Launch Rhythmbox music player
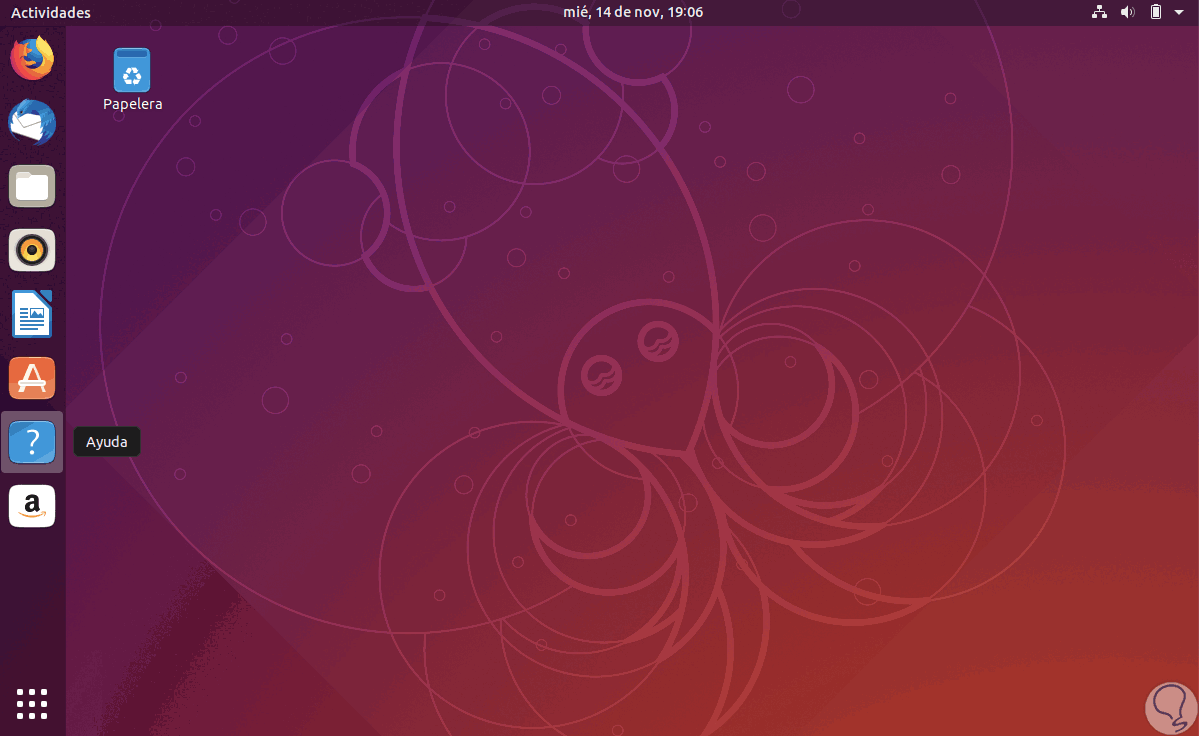This screenshot has height=736, width=1199. pyautogui.click(x=32, y=250)
